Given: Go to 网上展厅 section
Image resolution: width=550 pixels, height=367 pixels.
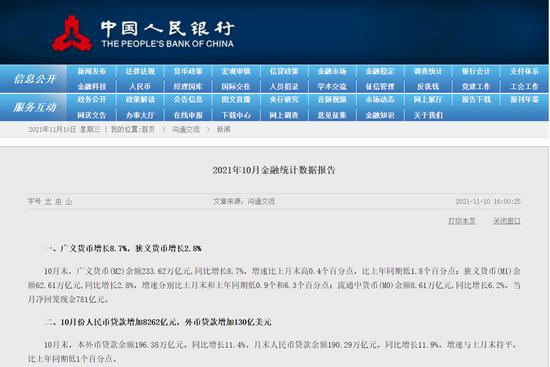Looking at the screenshot, I should 428,100.
